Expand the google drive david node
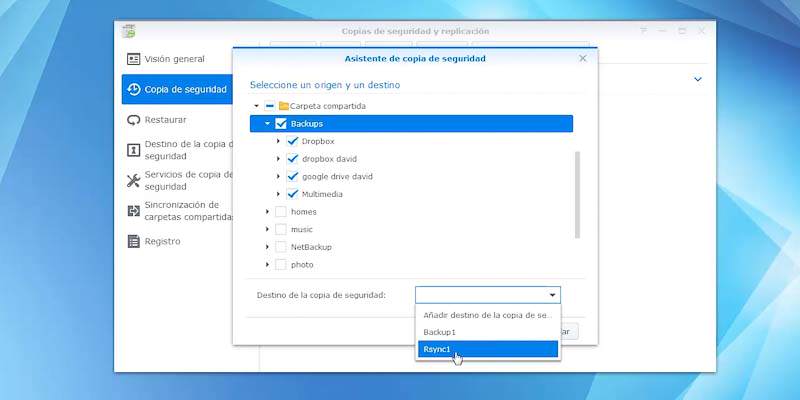Screen dimensions: 800x400 [279, 177]
